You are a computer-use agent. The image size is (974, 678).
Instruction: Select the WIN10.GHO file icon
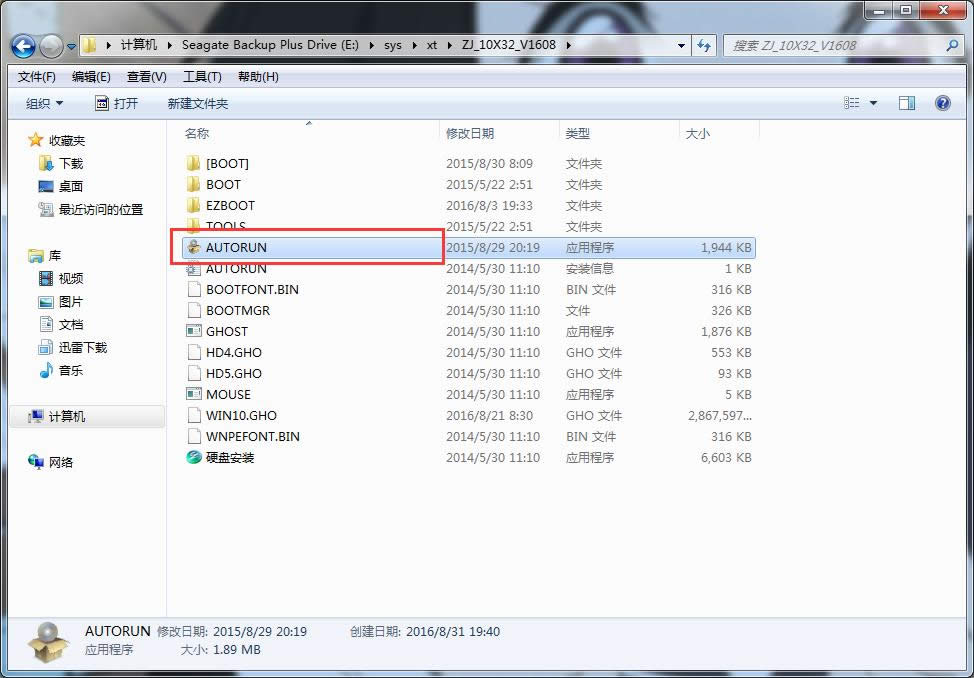[194, 415]
